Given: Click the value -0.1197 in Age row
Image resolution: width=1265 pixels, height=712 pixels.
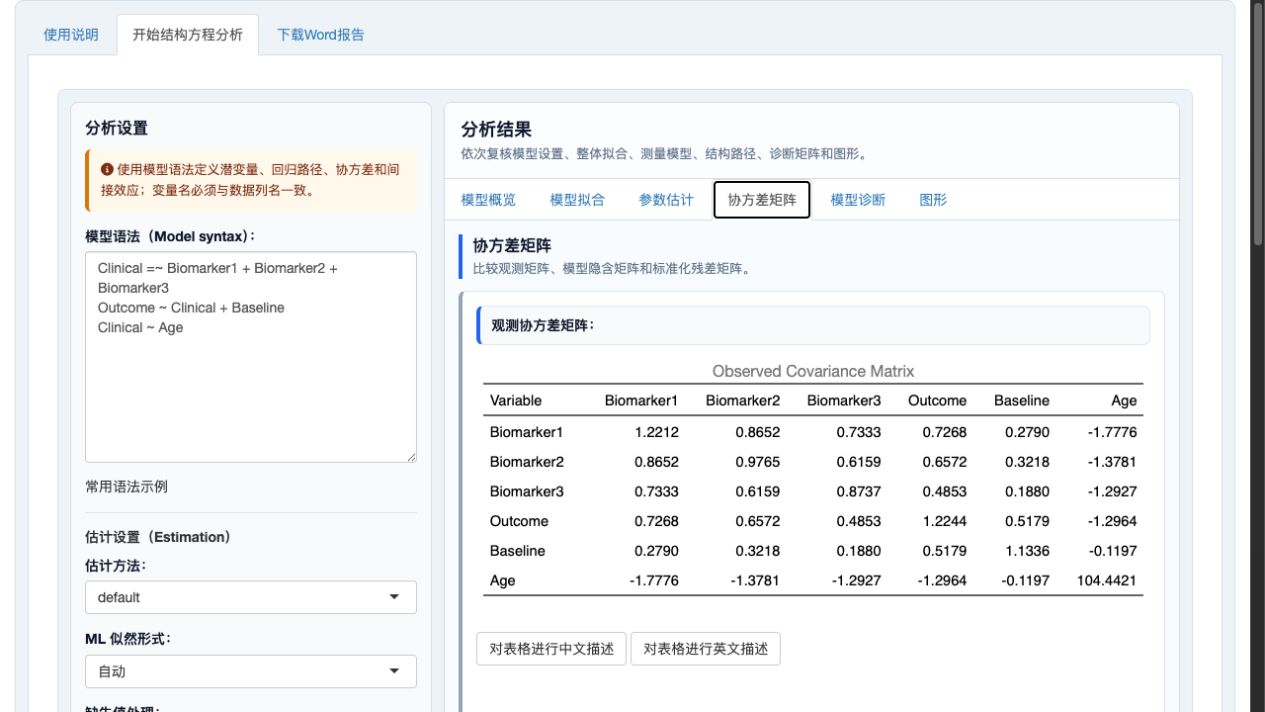Looking at the screenshot, I should (1026, 581).
